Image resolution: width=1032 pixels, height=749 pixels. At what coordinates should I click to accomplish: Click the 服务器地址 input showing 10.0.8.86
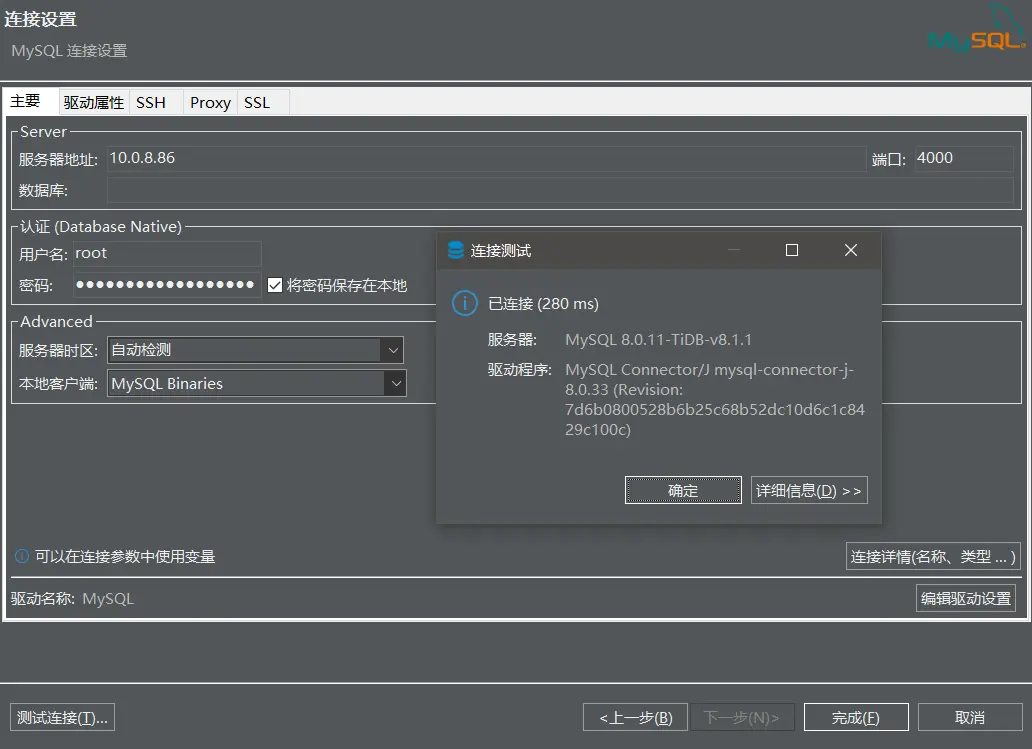pyautogui.click(x=400, y=158)
